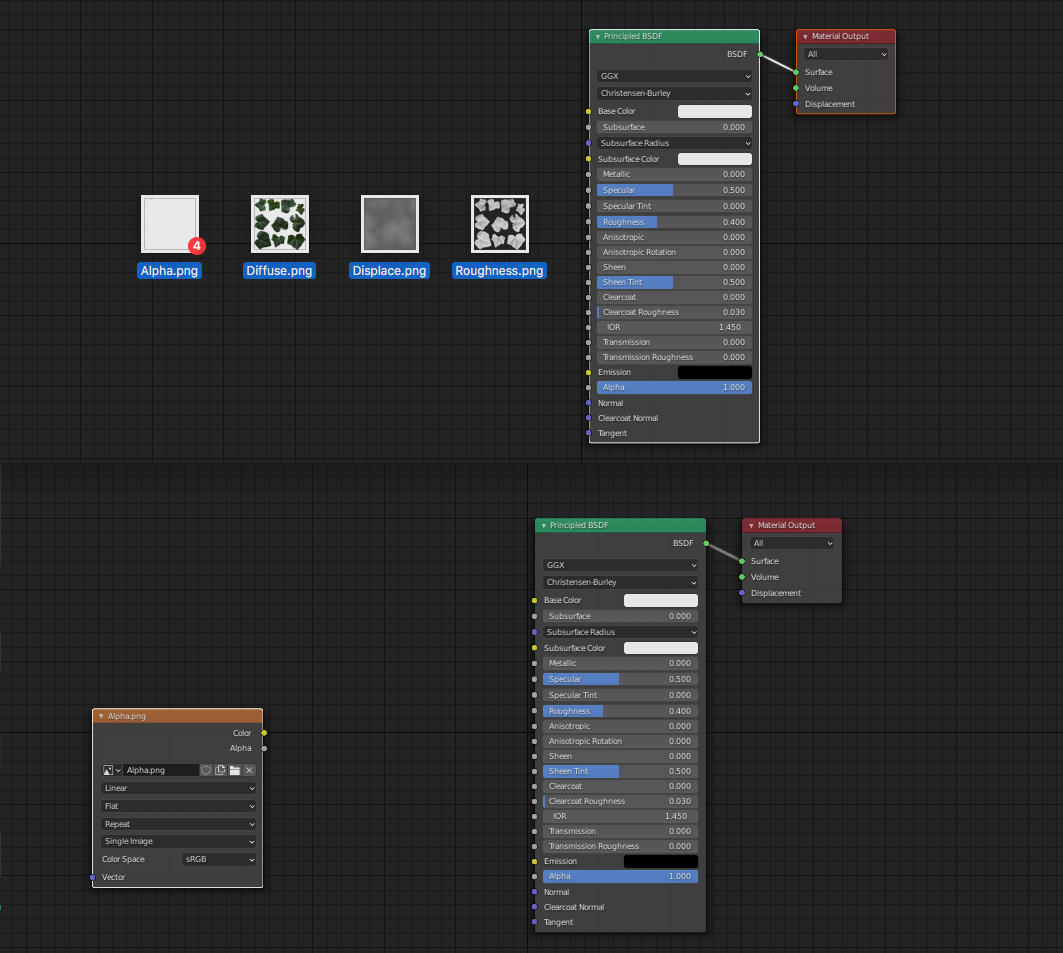Screen dimensions: 1063x953
Task: Click the red 4 badge on Alpha.png
Action: 197,245
